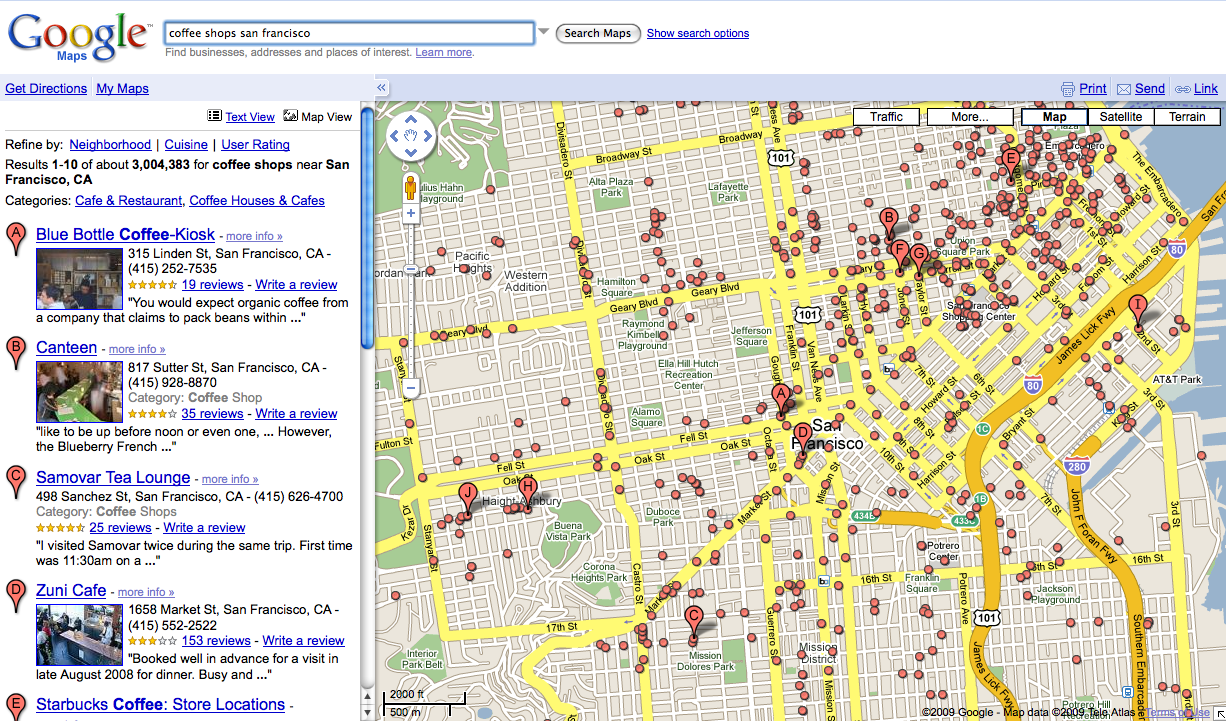1226x721 pixels.
Task: Open Show search options link
Action: (x=697, y=33)
